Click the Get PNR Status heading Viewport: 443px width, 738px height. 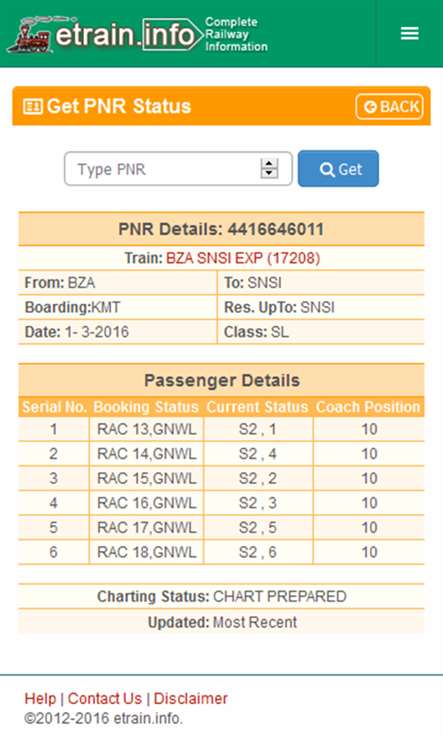119,106
